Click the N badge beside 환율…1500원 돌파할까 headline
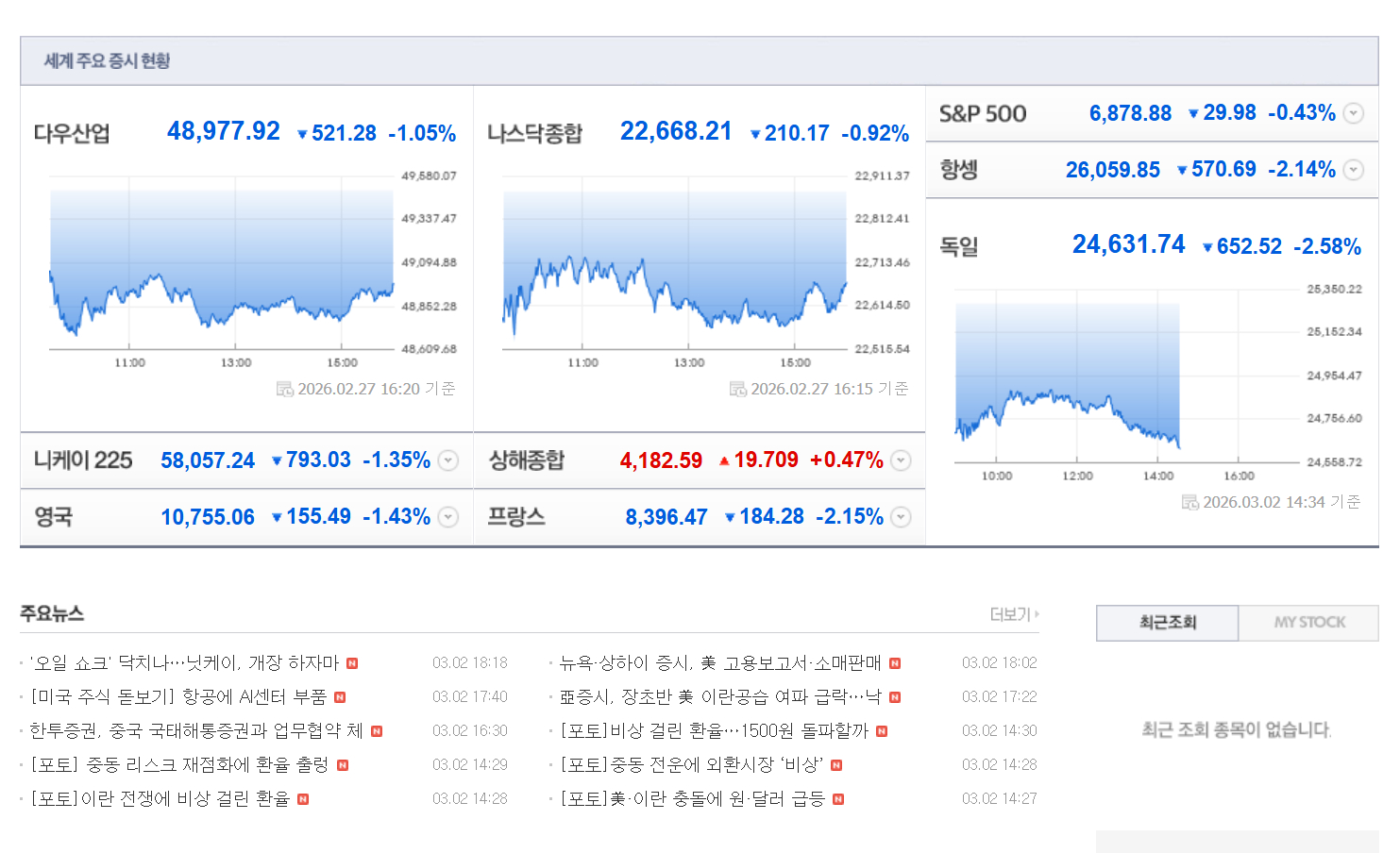Image resolution: width=1400 pixels, height=853 pixels. 882,731
